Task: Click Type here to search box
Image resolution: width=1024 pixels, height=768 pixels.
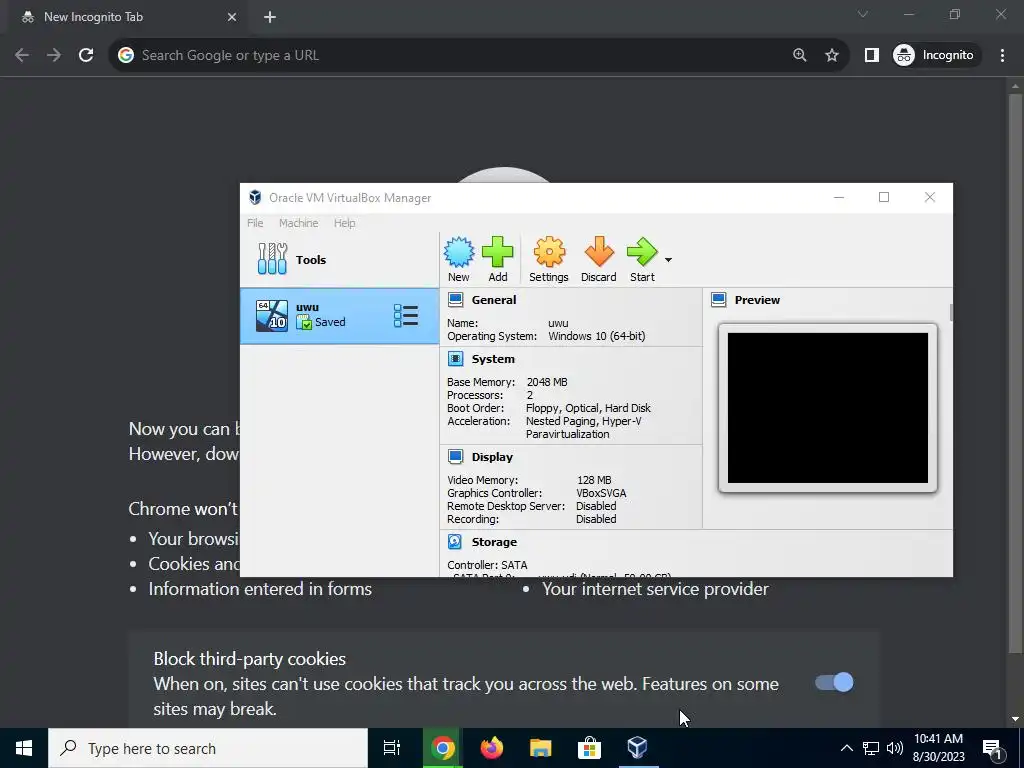Action: [208, 748]
